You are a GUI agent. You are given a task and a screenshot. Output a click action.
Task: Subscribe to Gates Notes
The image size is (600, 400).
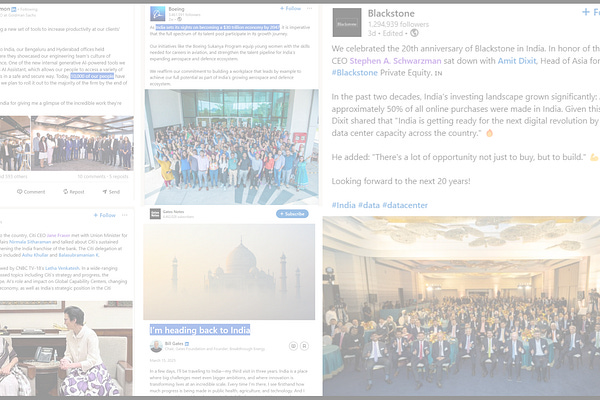(292, 214)
